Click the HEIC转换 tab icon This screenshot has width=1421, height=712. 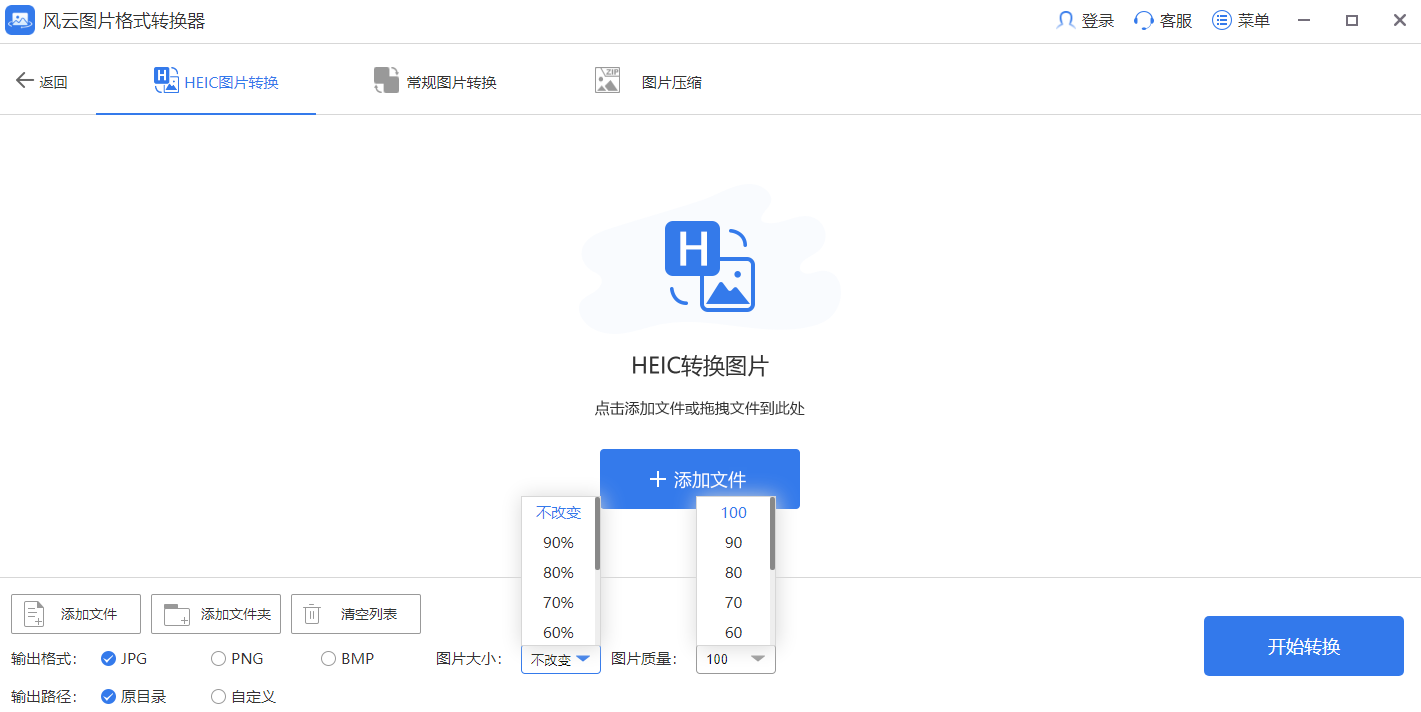point(164,80)
